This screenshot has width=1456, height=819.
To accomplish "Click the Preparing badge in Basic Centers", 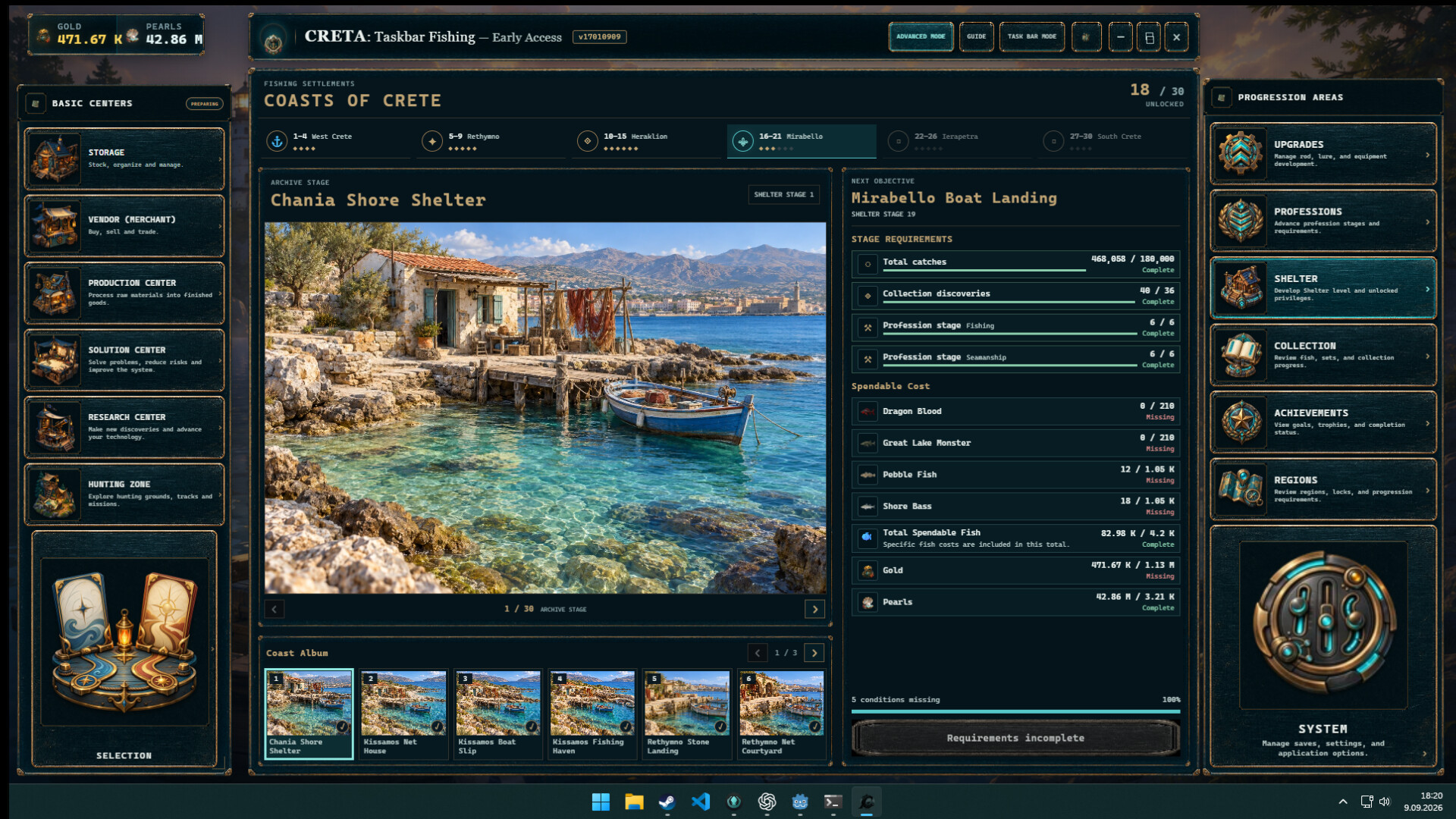I will click(x=204, y=104).
